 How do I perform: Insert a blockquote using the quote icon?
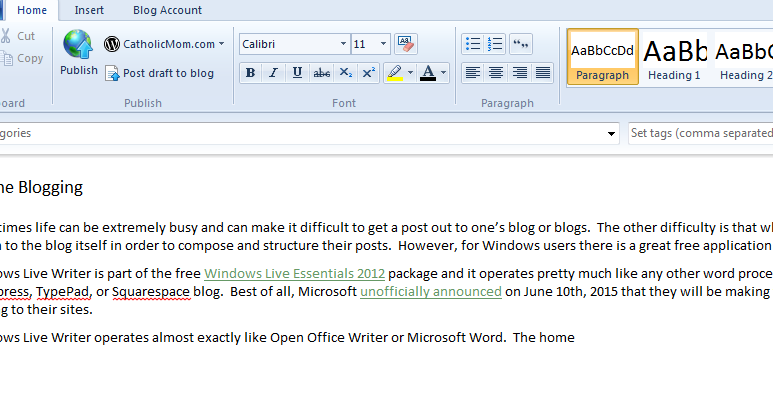click(520, 44)
